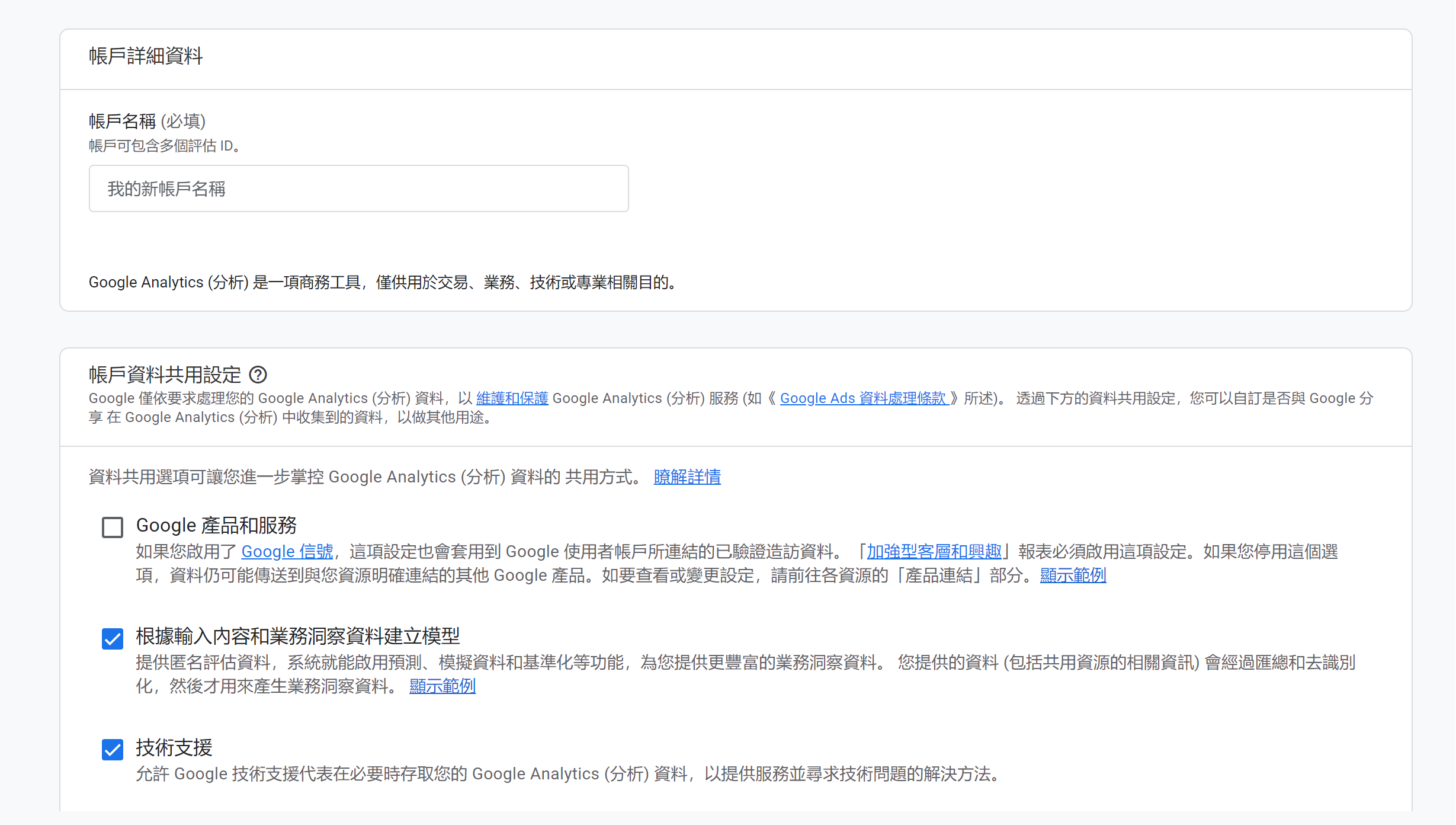The height and width of the screenshot is (825, 1456).
Task: Click the business tool disclaimer sentence
Action: pos(383,282)
